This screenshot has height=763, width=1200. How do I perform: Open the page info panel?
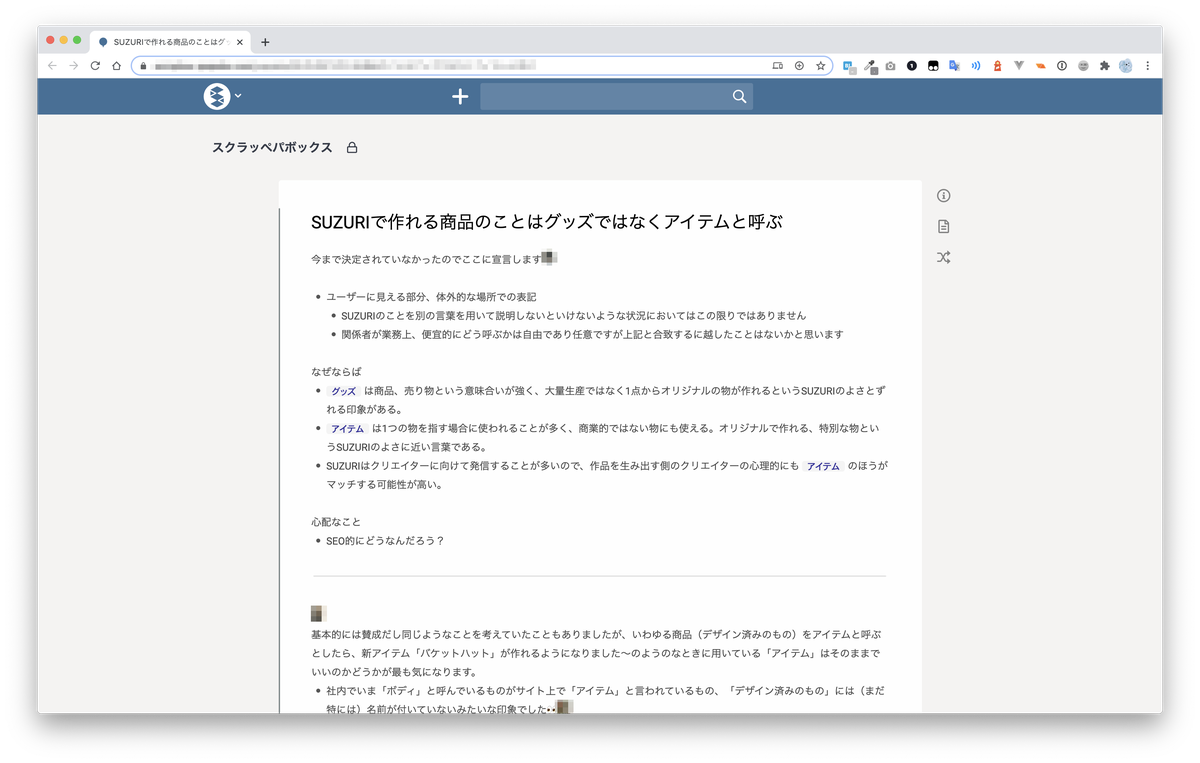coord(943,195)
